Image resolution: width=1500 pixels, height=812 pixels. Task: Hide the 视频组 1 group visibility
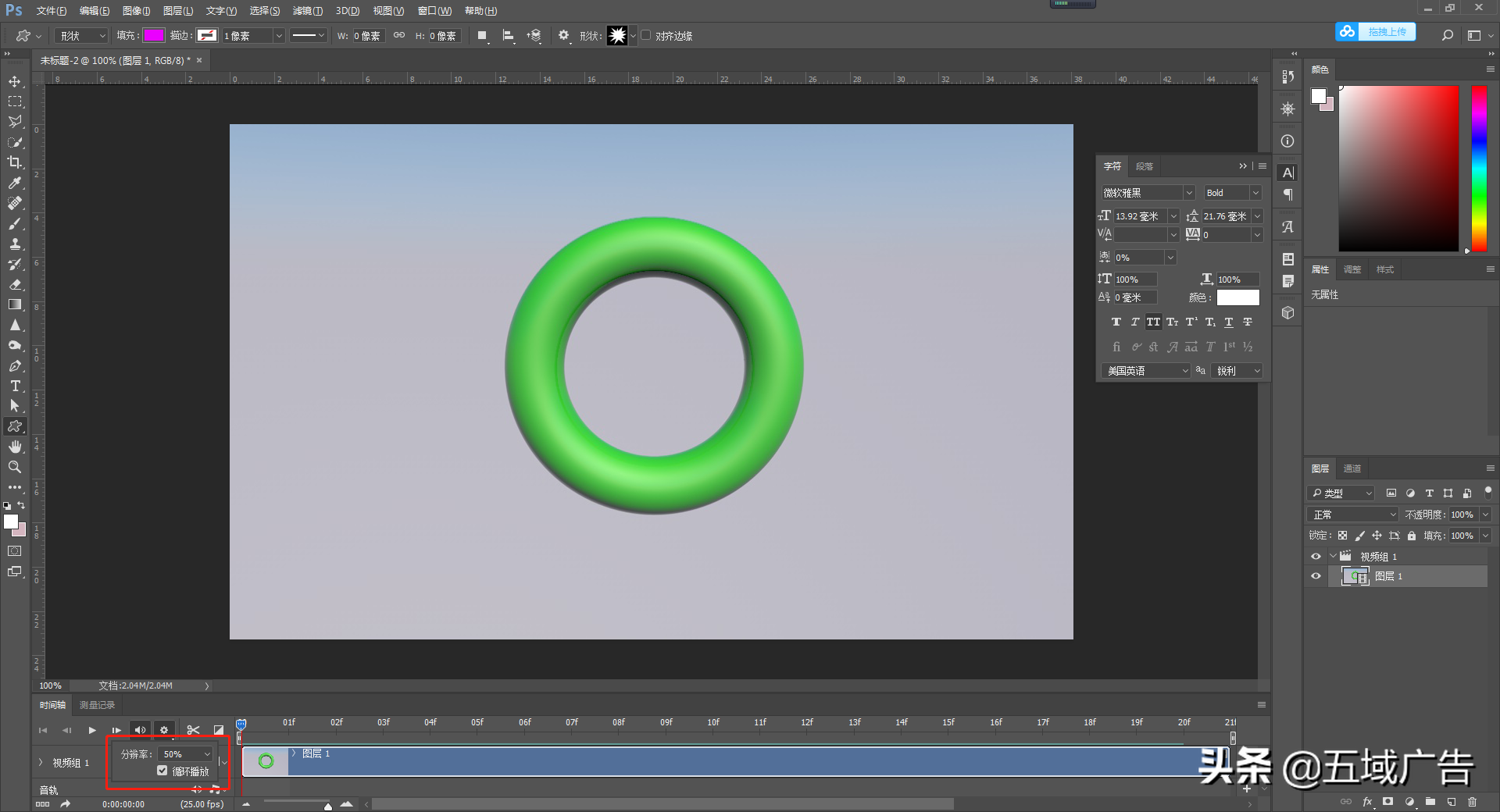[x=1316, y=557]
